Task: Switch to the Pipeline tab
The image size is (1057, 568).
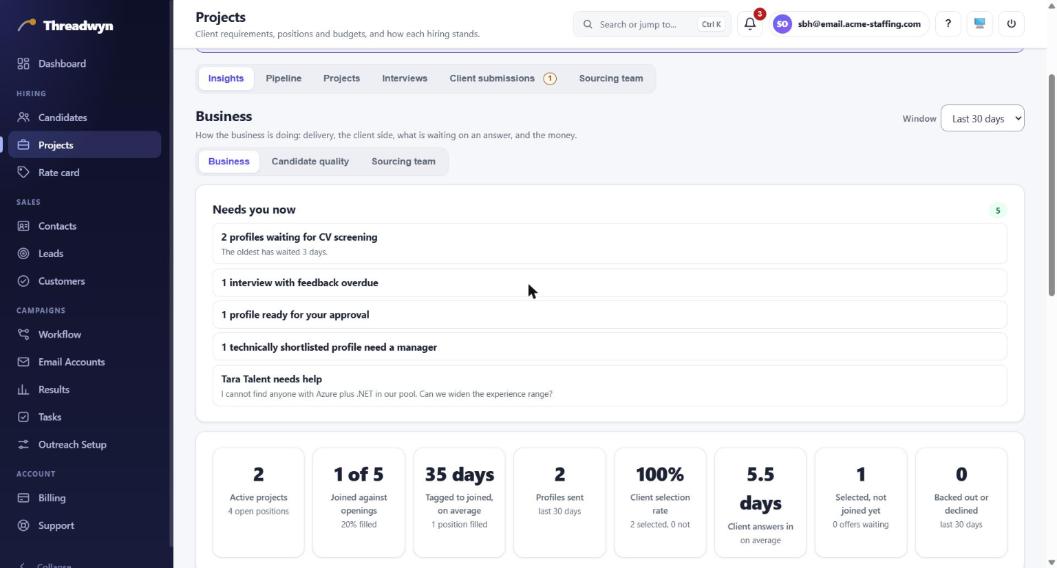Action: click(283, 78)
